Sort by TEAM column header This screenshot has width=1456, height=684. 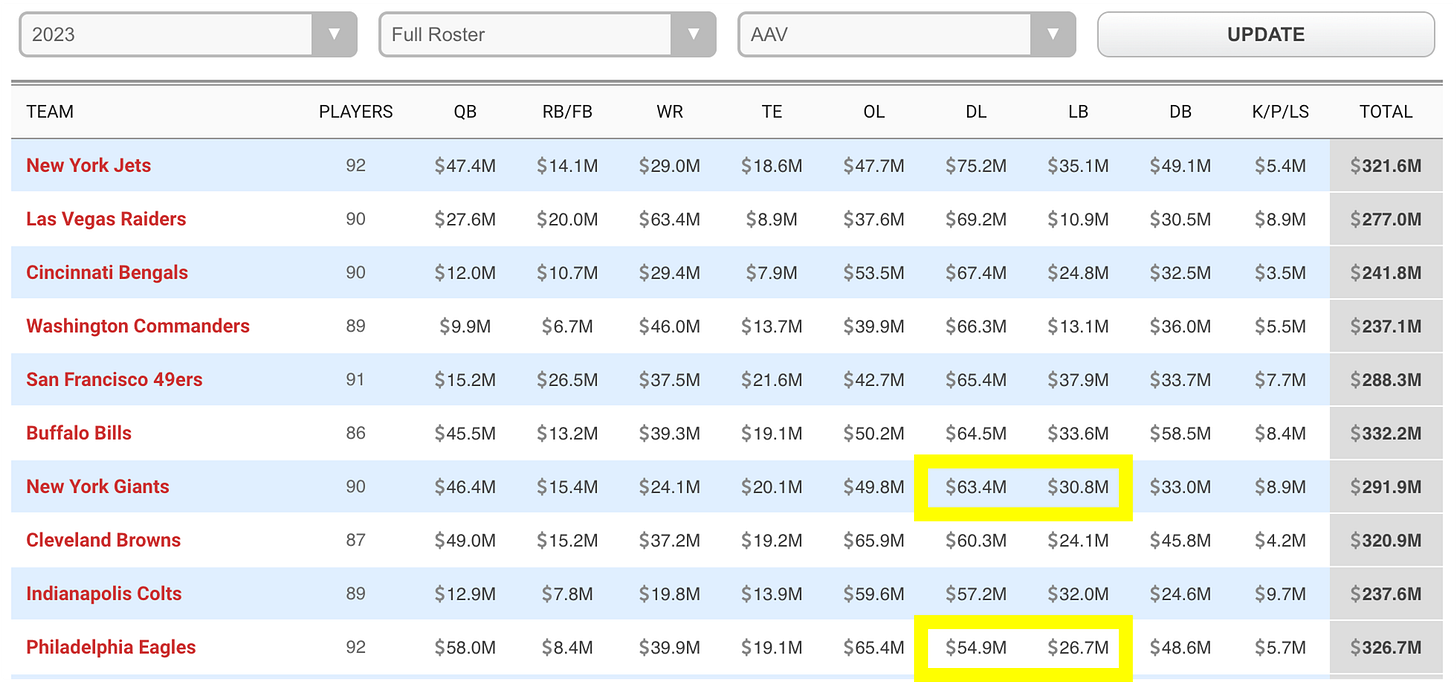(x=50, y=112)
